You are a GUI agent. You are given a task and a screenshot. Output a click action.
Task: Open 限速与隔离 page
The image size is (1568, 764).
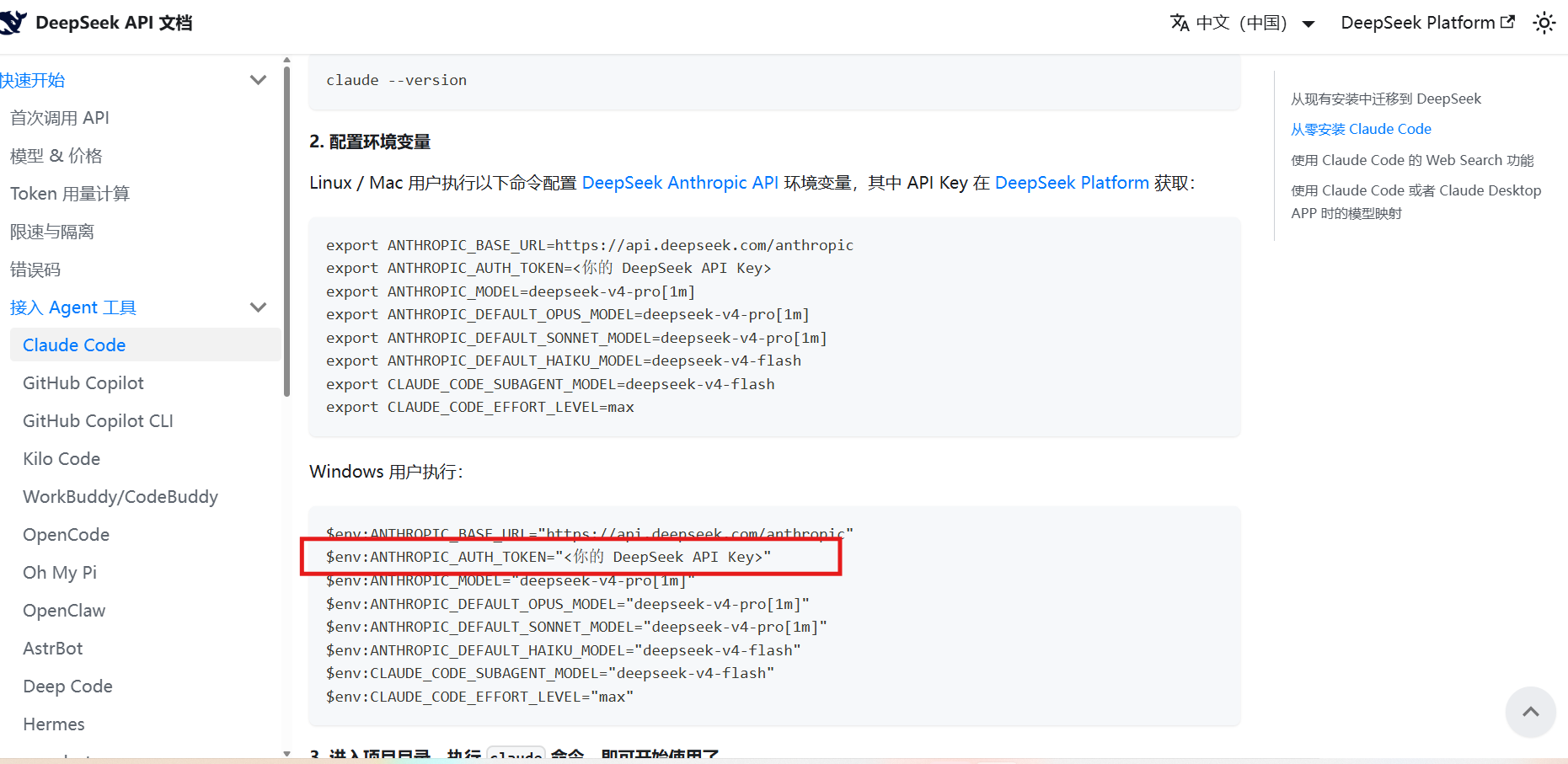[52, 232]
